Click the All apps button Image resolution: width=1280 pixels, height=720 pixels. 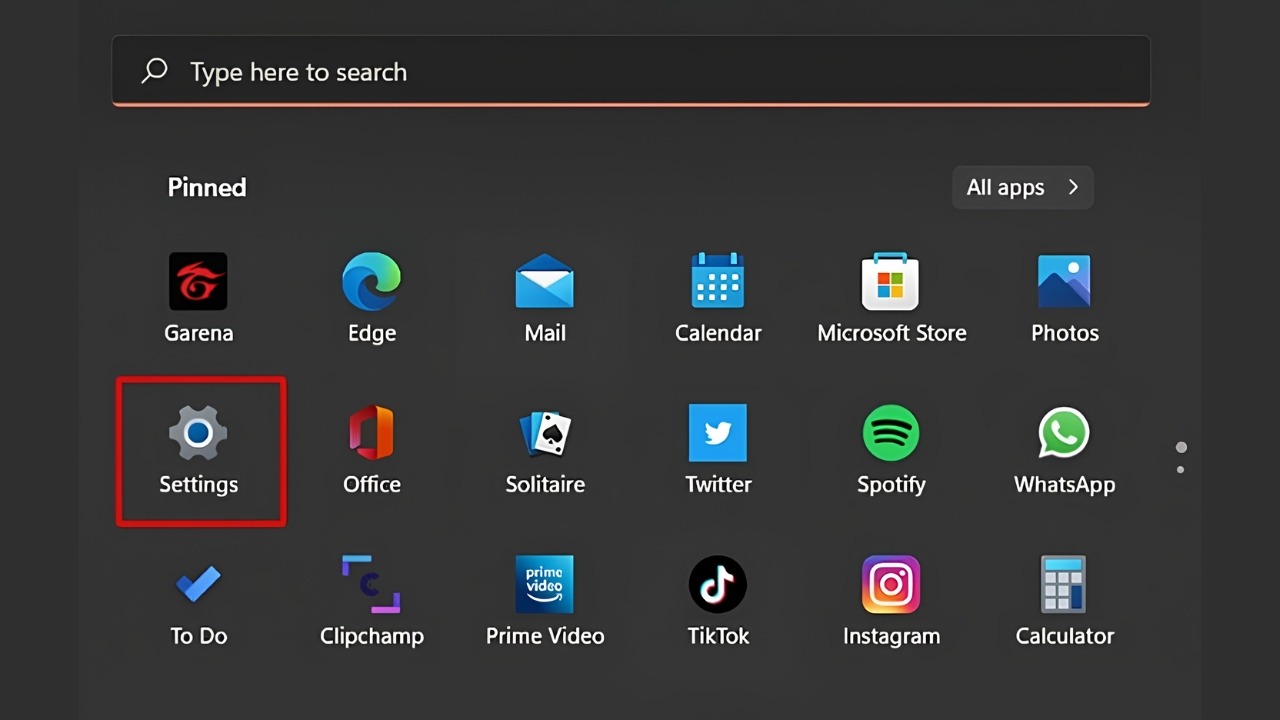click(x=1023, y=187)
